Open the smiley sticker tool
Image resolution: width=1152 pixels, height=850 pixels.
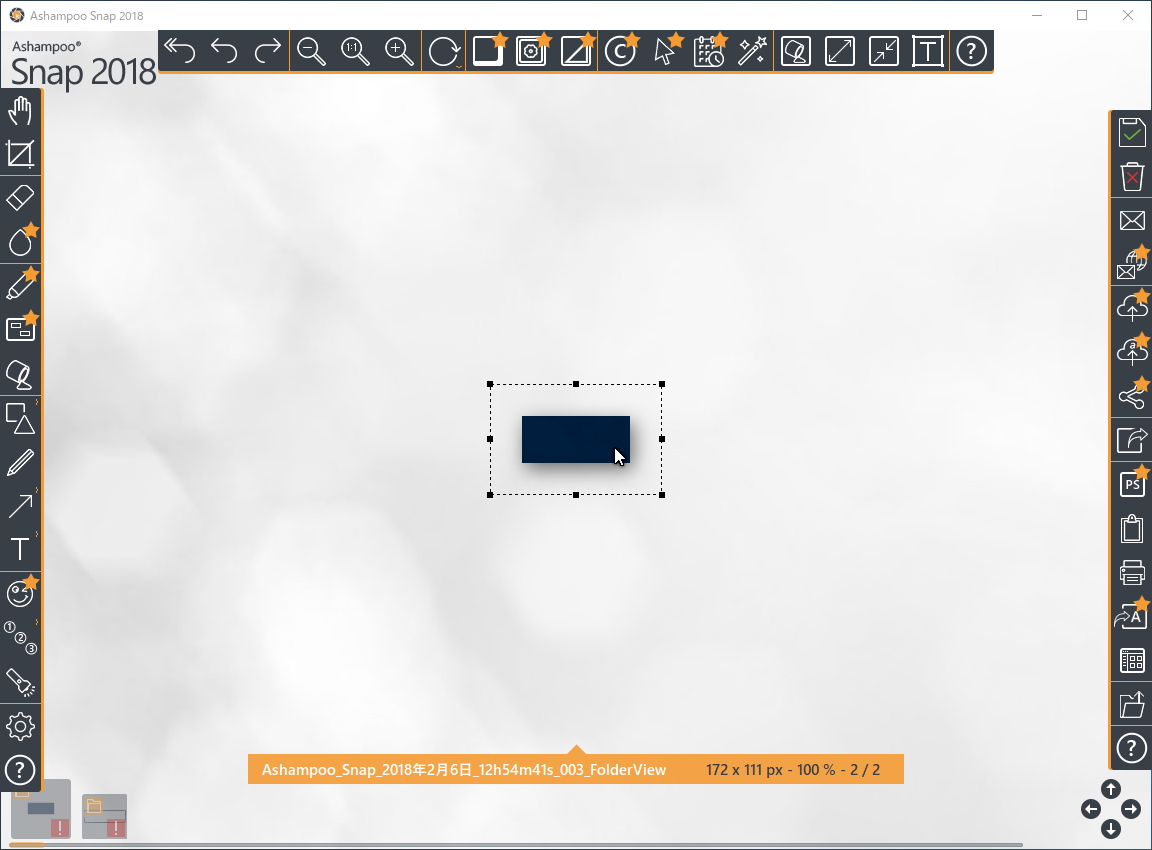click(21, 592)
